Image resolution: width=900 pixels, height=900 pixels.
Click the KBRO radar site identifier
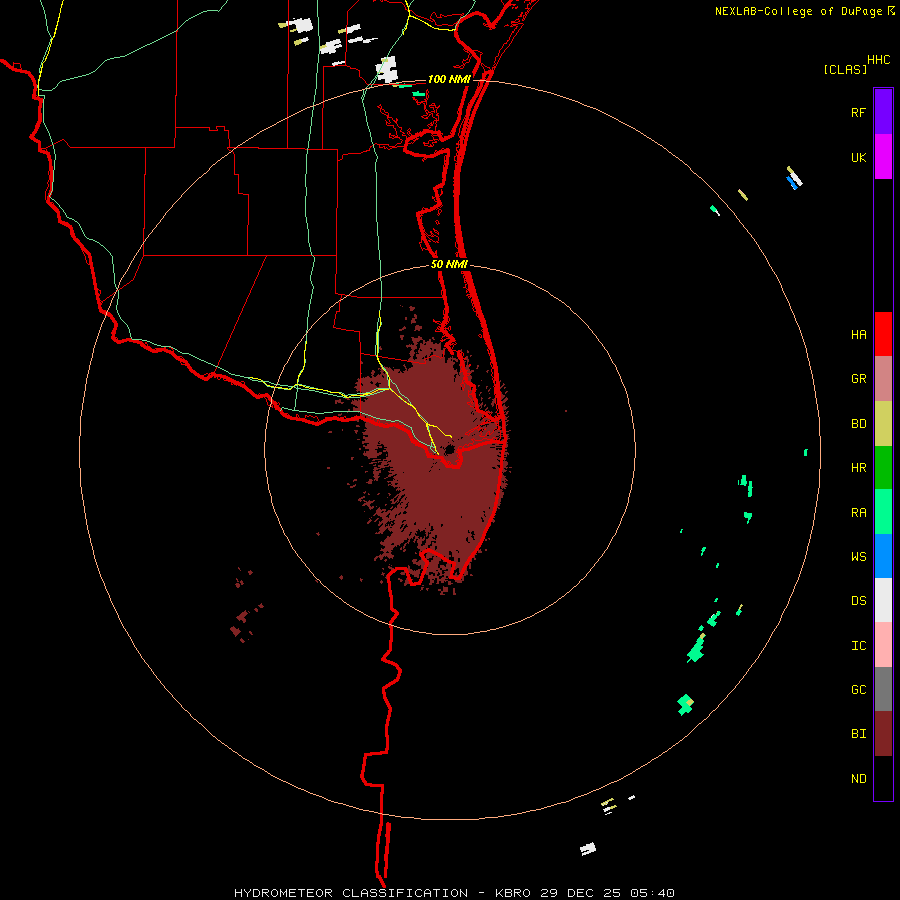pyautogui.click(x=514, y=893)
